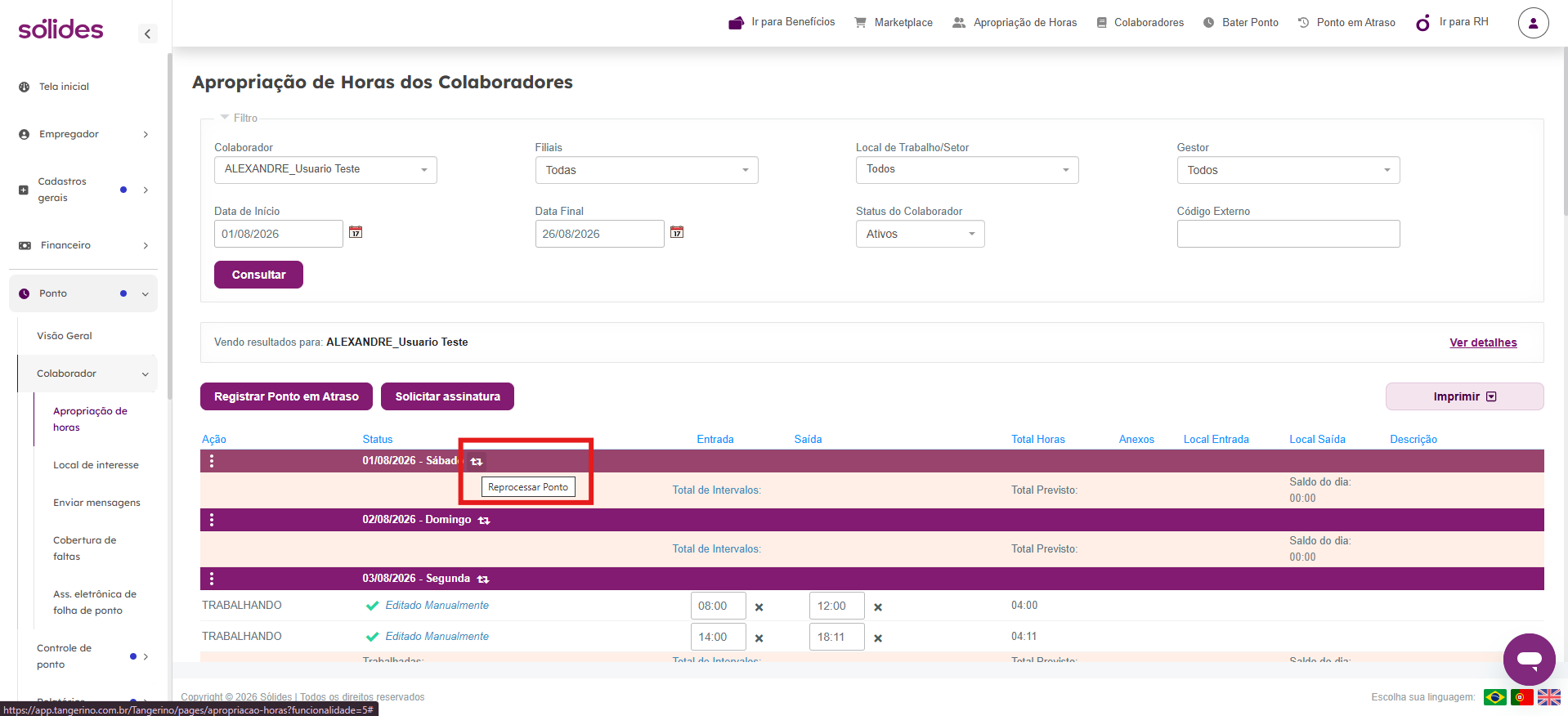This screenshot has height=716, width=1568.
Task: Click the Data de Início date field
Action: coord(279,234)
